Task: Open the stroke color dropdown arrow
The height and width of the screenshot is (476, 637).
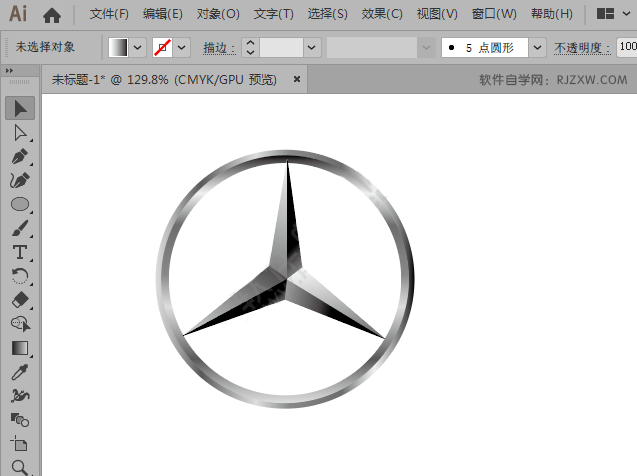Action: pyautogui.click(x=182, y=48)
